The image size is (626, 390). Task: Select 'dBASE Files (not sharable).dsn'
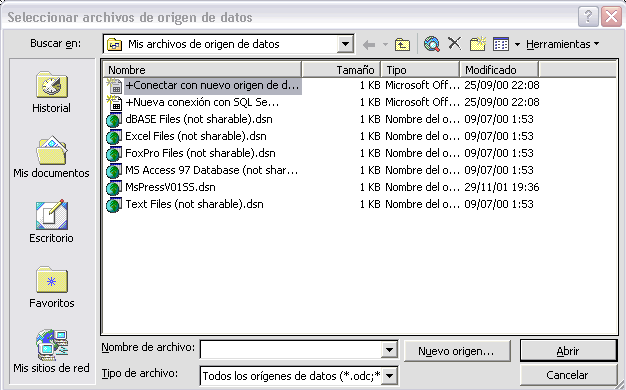(x=199, y=119)
